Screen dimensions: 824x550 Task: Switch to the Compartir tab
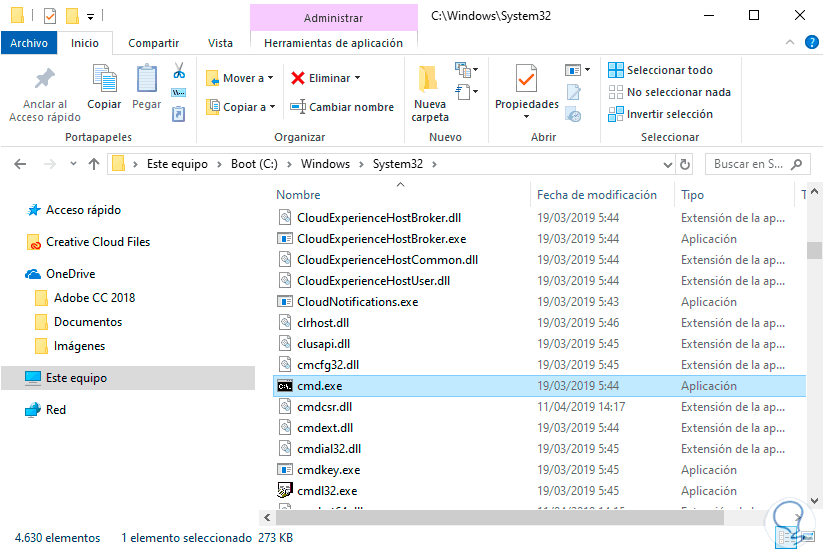coord(153,43)
